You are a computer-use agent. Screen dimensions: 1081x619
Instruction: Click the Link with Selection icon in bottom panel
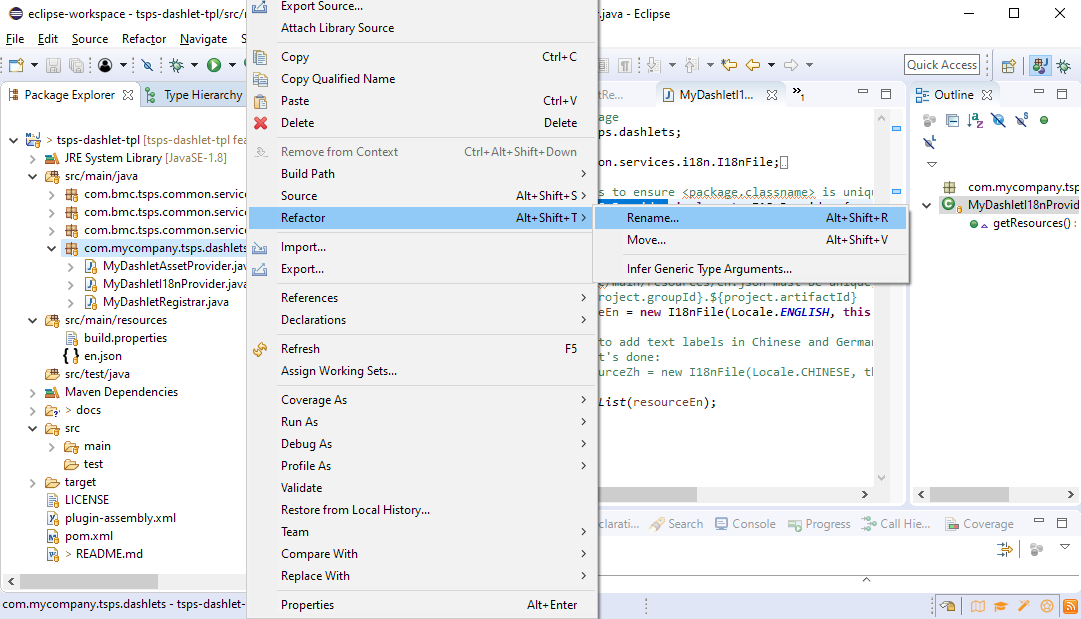pyautogui.click(x=1005, y=549)
